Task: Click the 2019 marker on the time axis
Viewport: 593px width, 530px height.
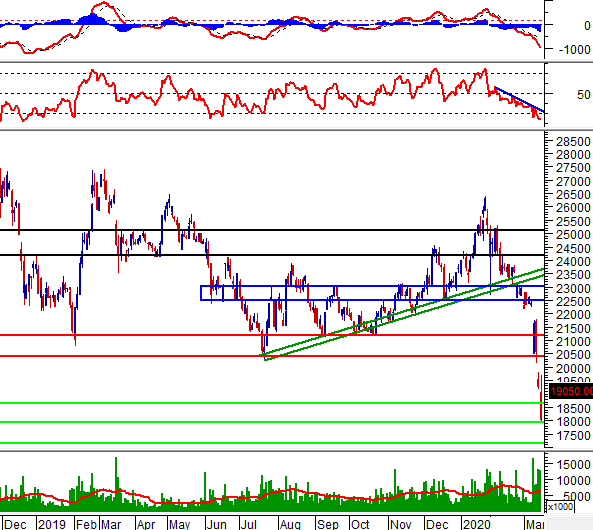Action: point(52,524)
